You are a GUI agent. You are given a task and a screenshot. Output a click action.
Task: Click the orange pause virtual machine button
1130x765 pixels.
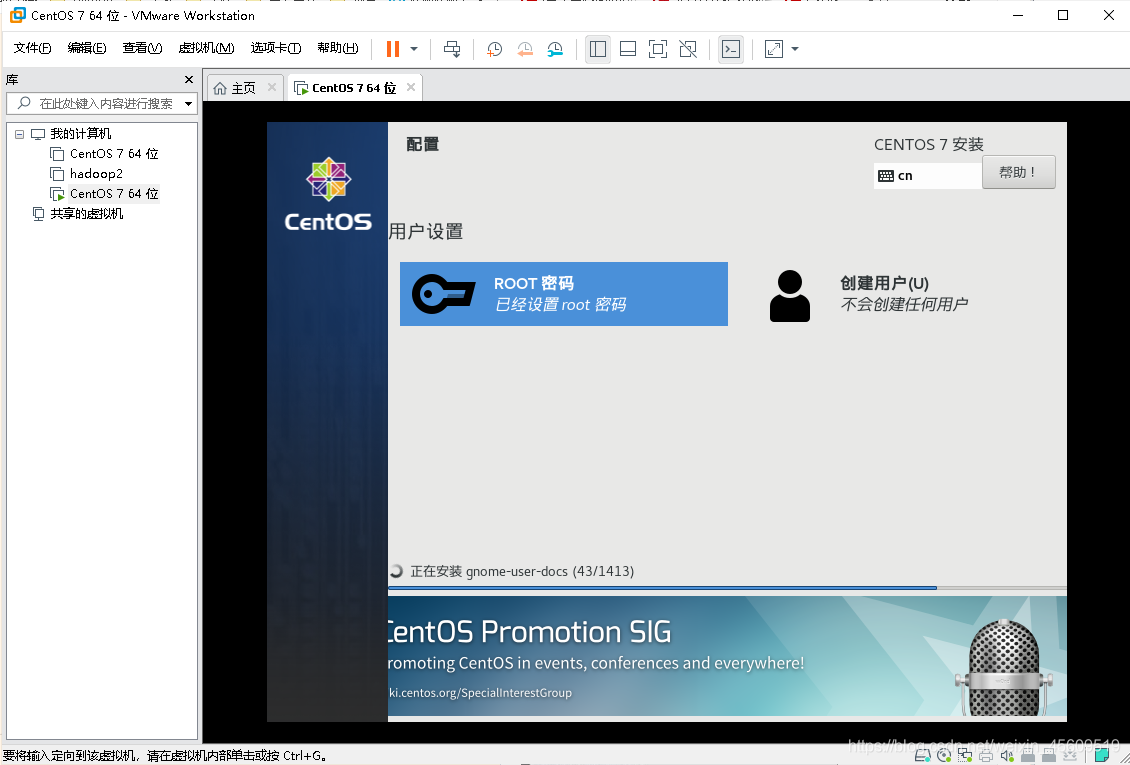(393, 49)
